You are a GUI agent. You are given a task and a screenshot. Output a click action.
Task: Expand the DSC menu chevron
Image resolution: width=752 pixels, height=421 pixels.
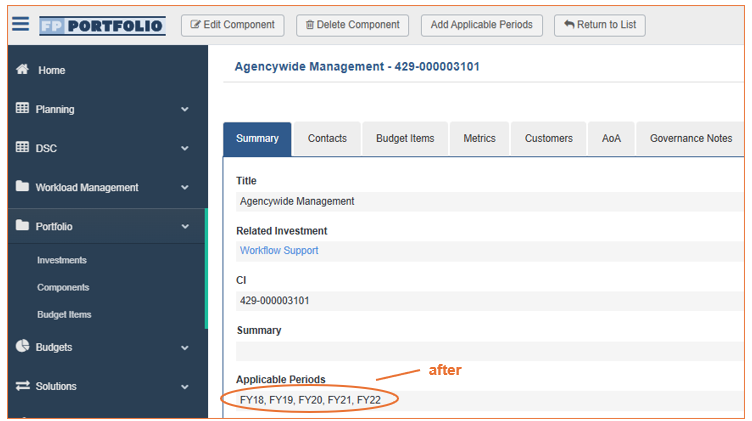[x=185, y=148]
